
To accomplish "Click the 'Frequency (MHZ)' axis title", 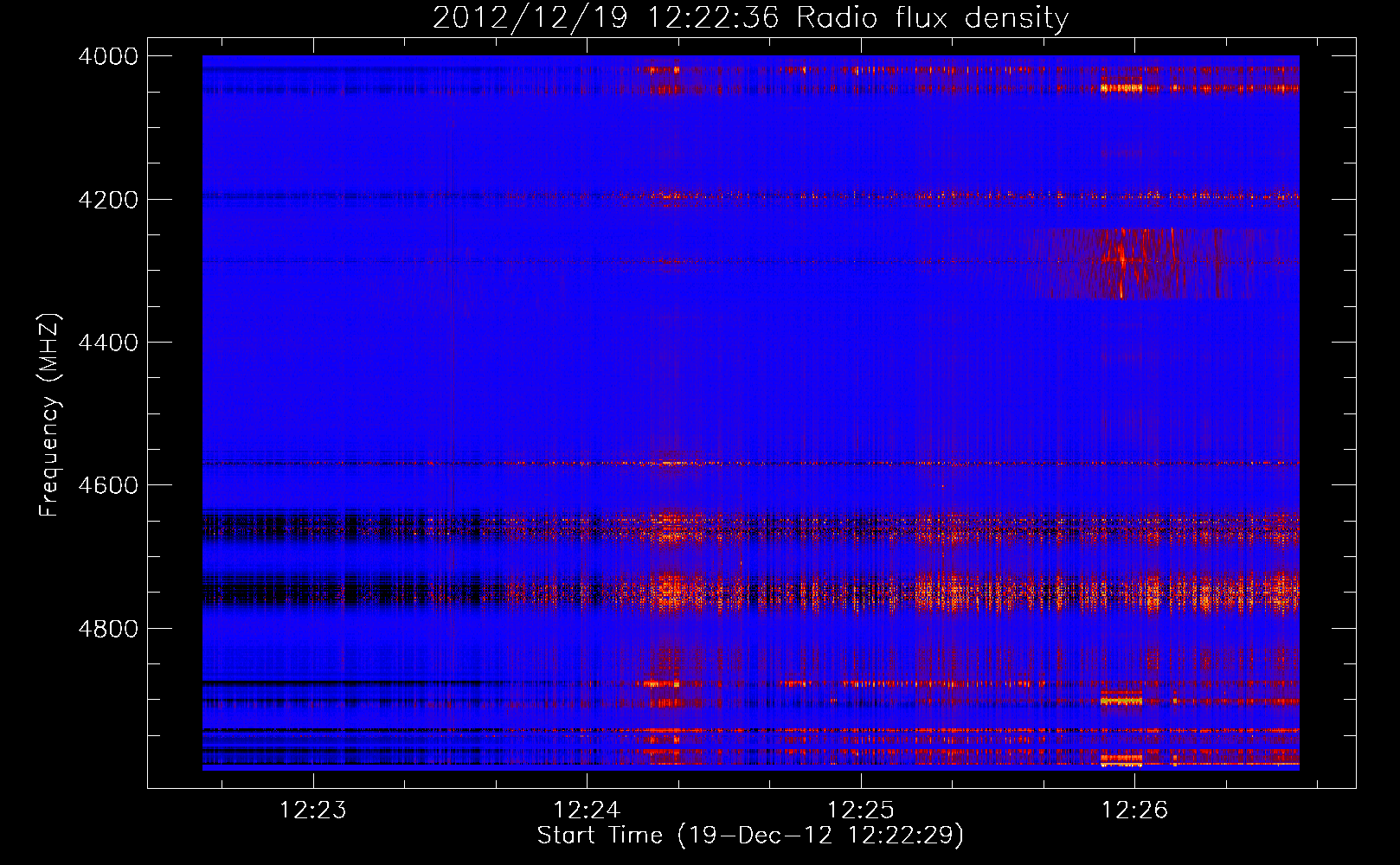I will coord(50,415).
